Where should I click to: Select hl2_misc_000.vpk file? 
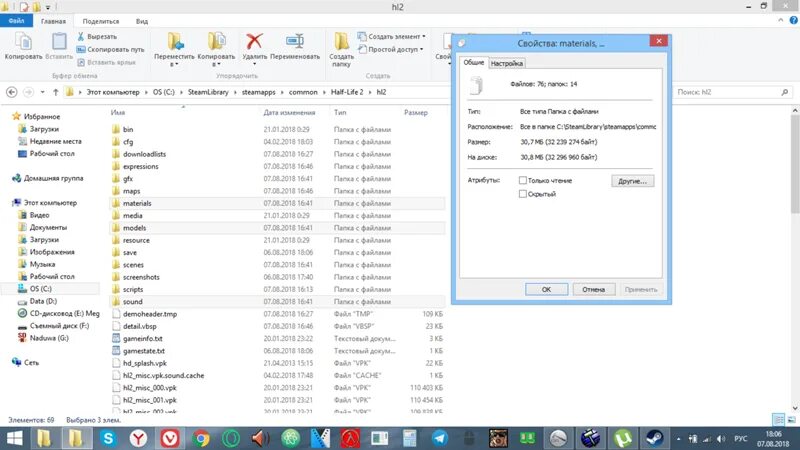click(277, 388)
